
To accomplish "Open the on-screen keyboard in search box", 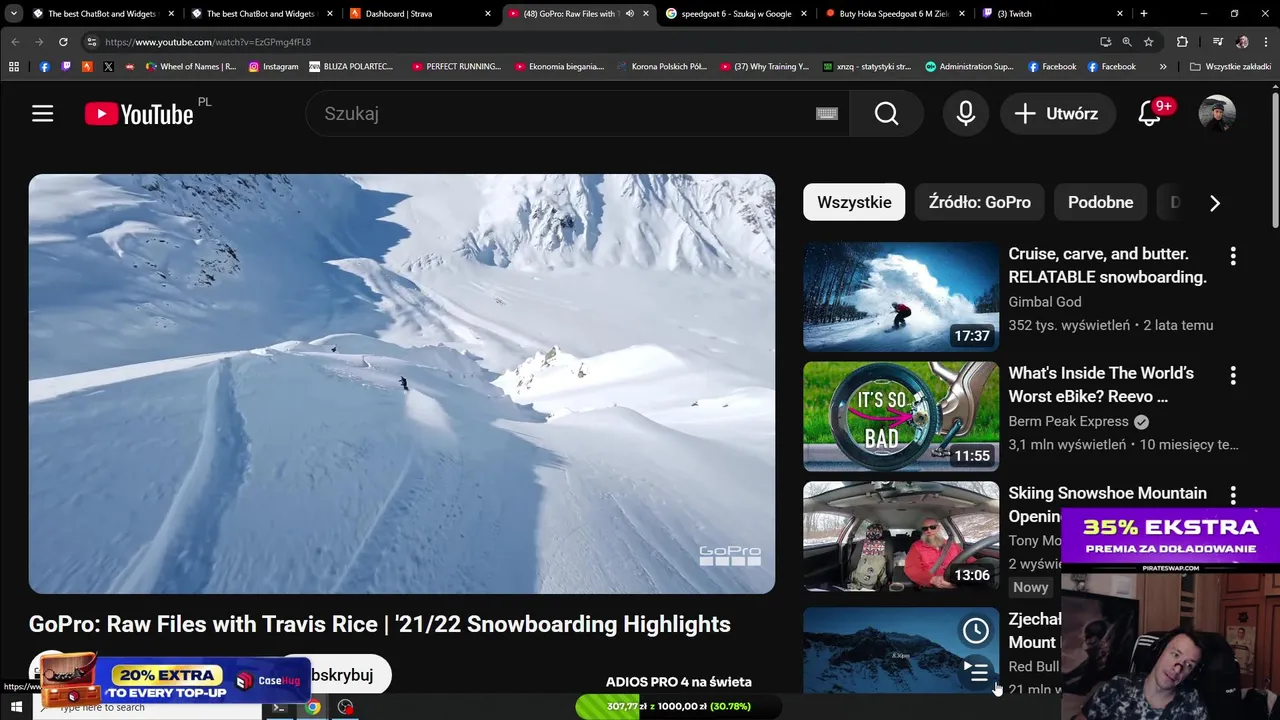I will click(x=827, y=114).
